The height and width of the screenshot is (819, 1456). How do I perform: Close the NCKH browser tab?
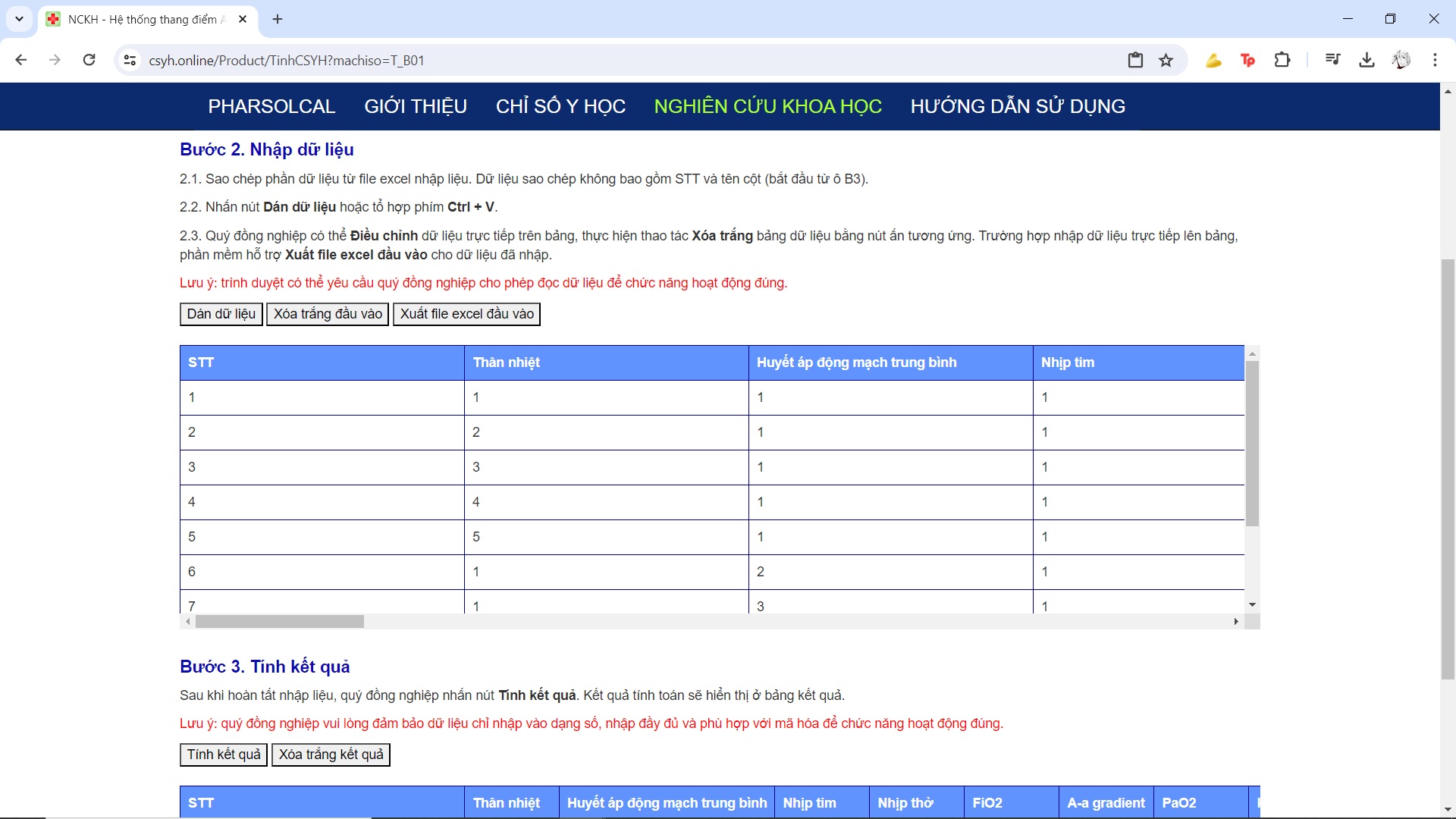[243, 19]
